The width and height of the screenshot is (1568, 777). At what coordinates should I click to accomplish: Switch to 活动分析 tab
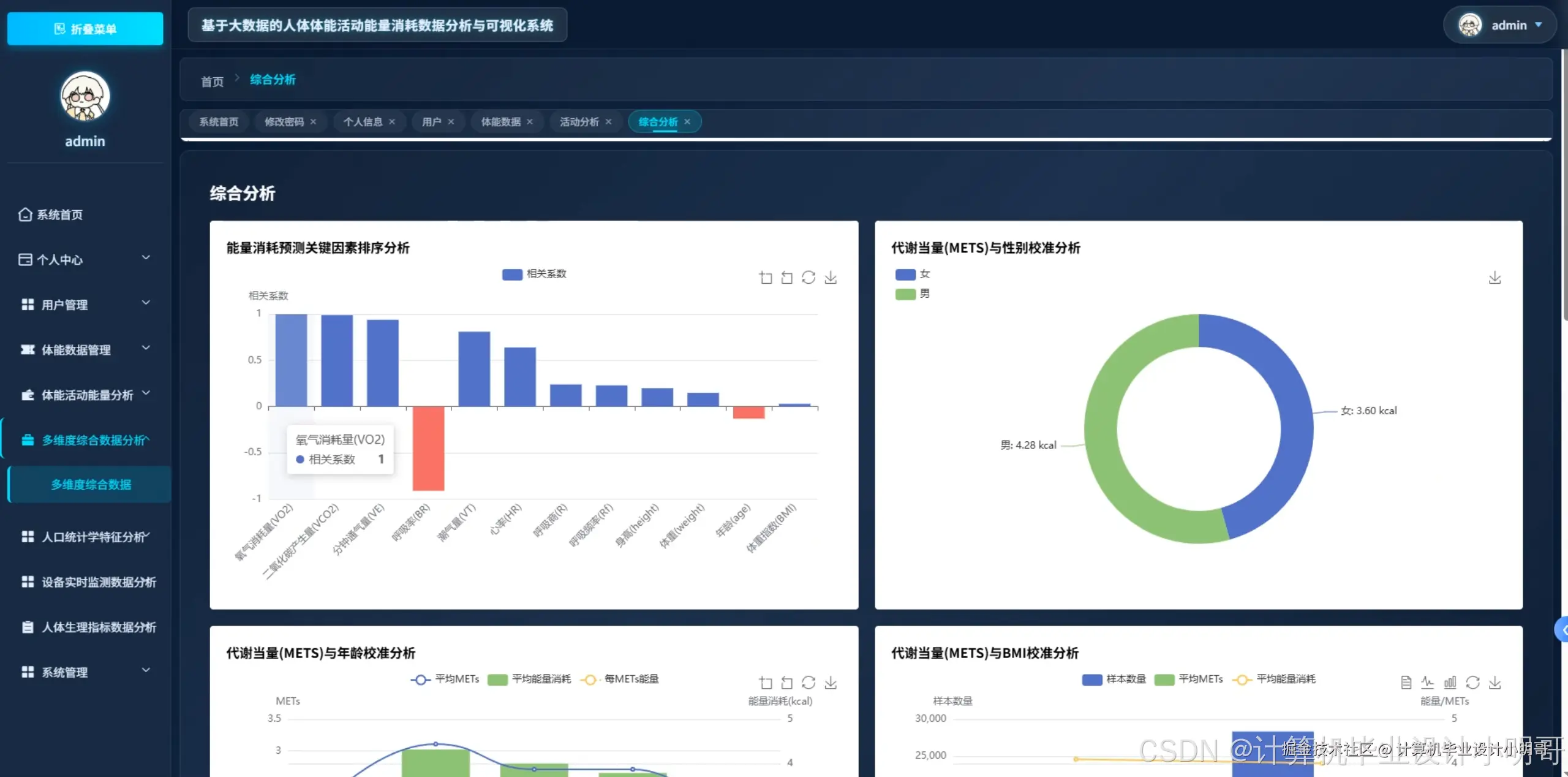579,121
